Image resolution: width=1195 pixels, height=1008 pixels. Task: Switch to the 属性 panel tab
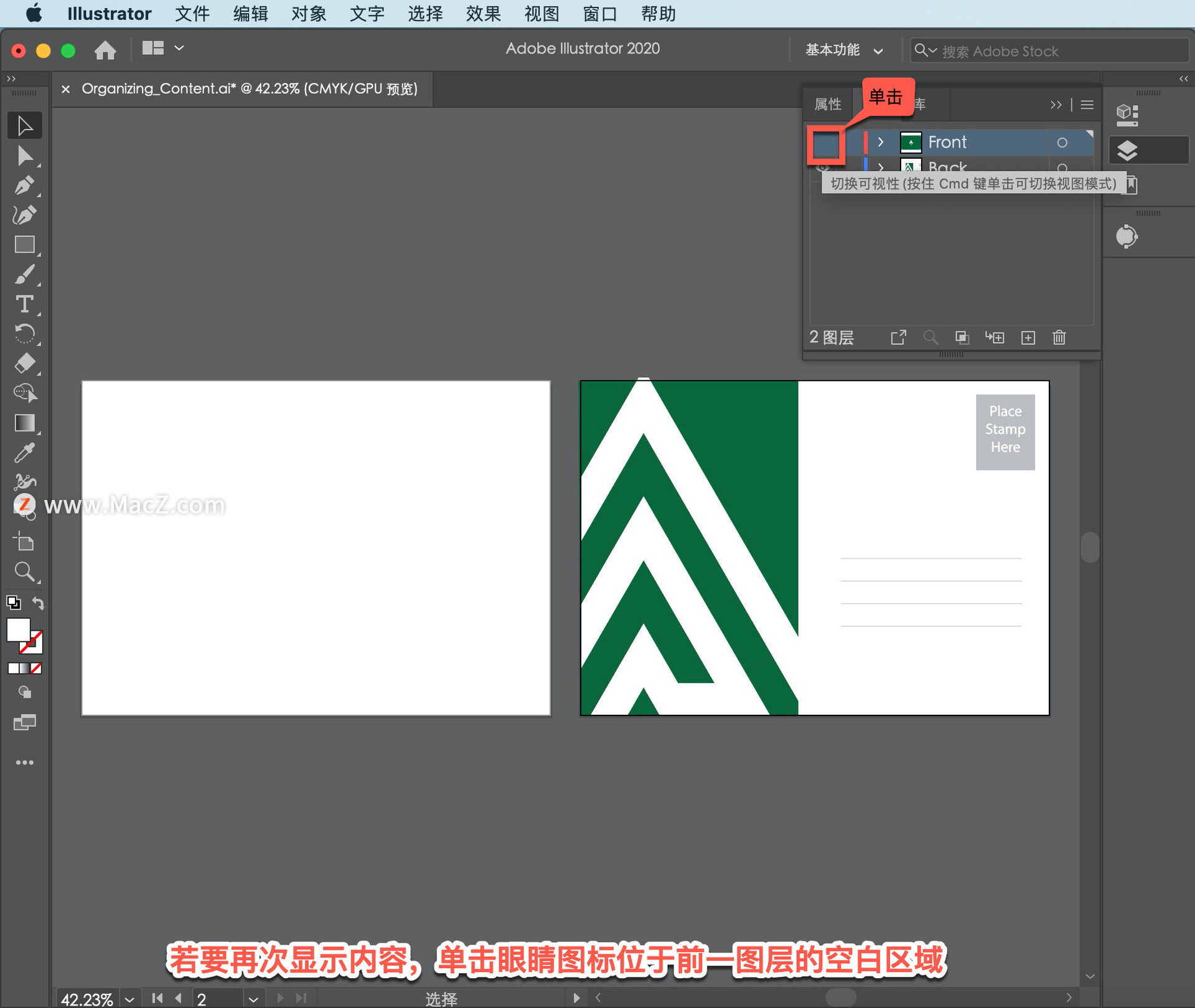(827, 105)
